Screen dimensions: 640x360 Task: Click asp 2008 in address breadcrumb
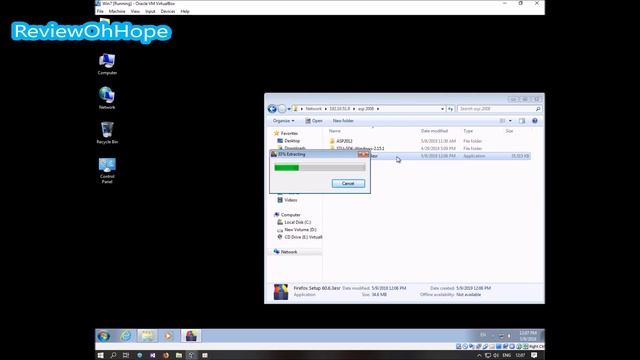[x=366, y=109]
